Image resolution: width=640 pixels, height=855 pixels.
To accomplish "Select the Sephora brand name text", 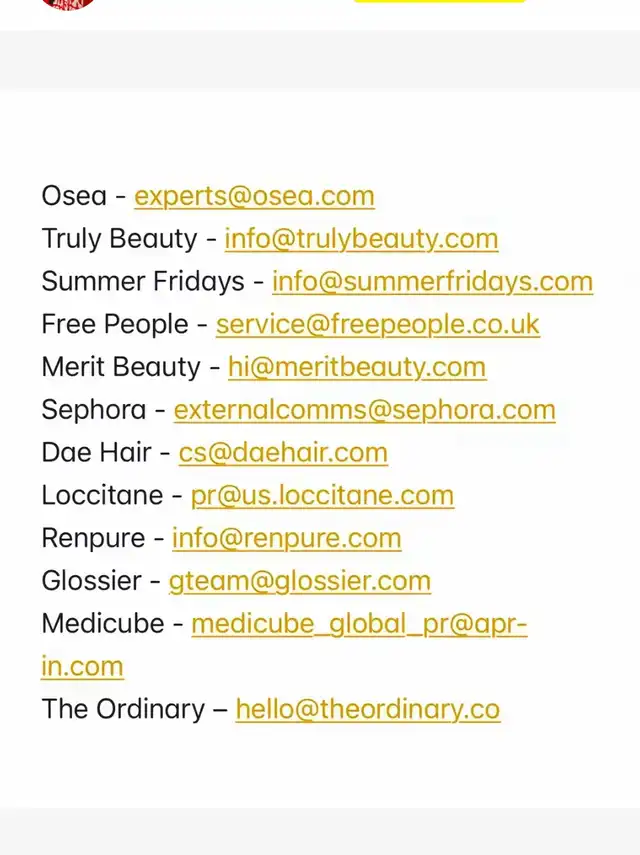I will pyautogui.click(x=94, y=410).
